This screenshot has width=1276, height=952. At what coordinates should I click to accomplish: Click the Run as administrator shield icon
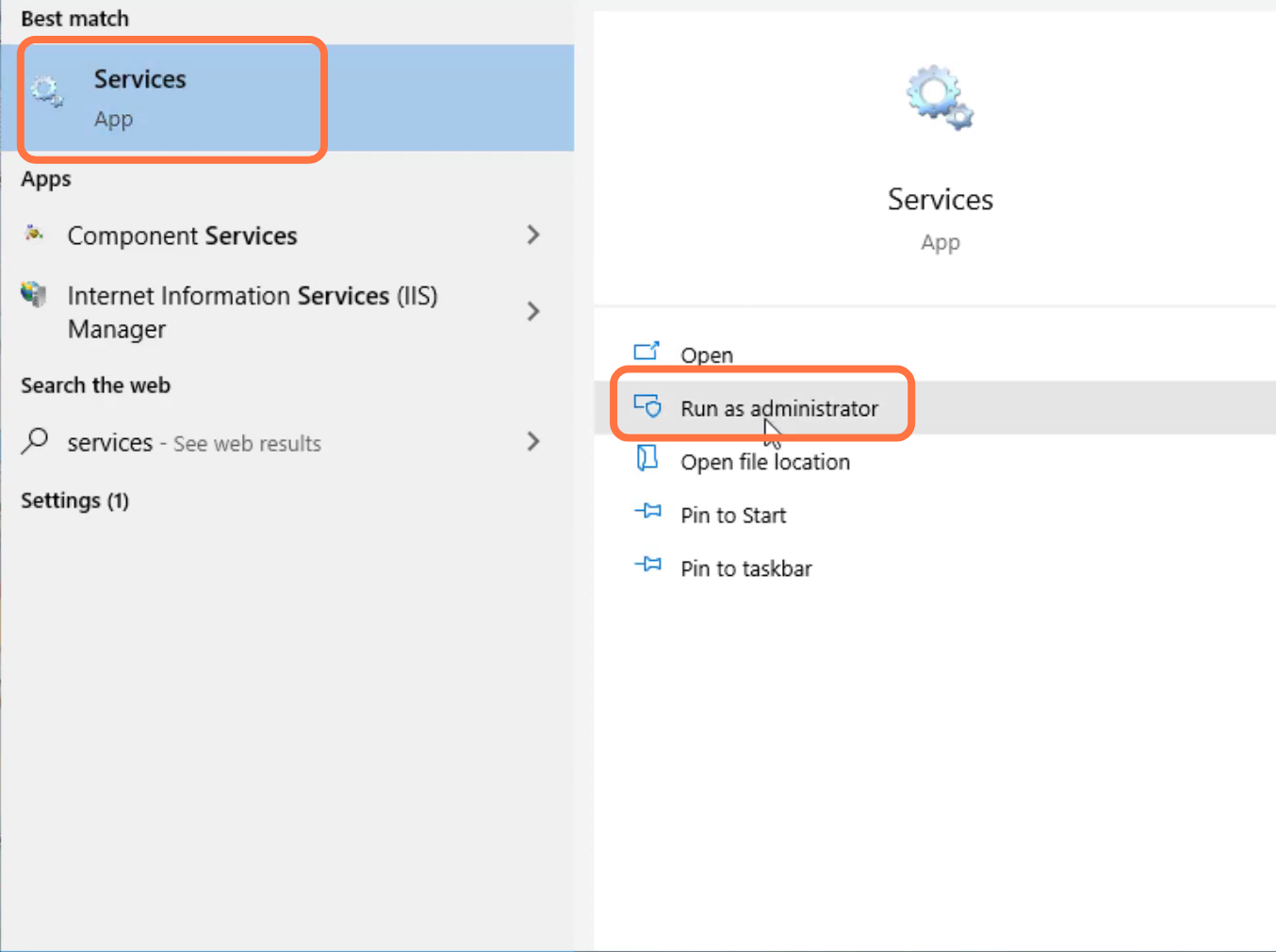(647, 405)
